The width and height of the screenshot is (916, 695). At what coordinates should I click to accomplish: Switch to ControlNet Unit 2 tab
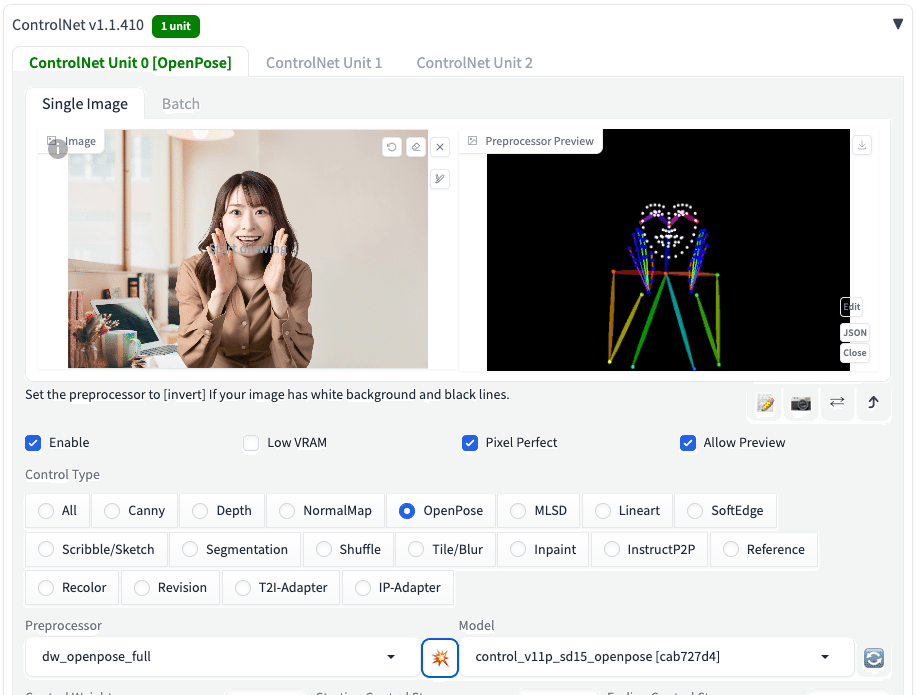tap(474, 62)
